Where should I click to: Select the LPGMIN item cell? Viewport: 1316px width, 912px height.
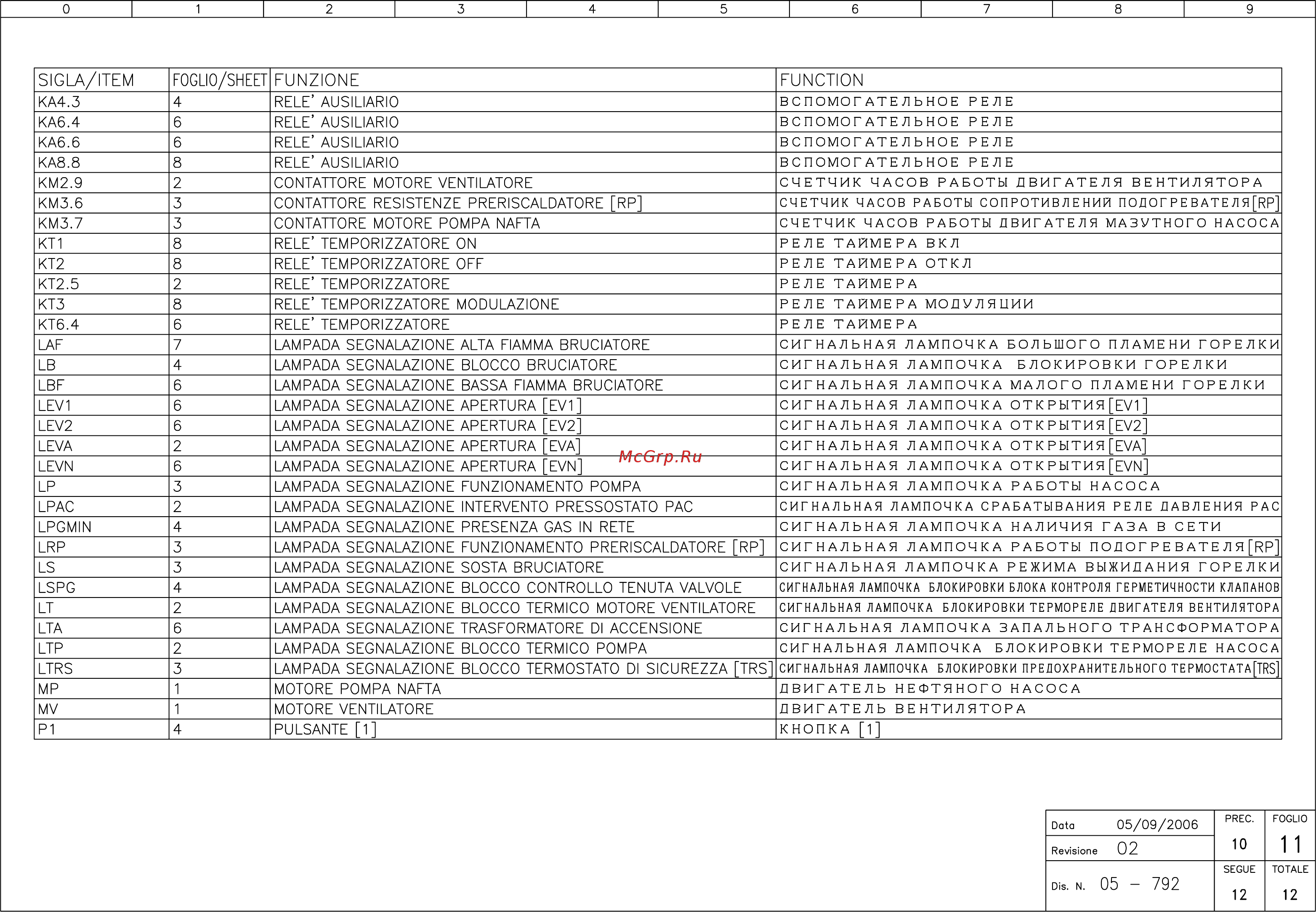coord(102,527)
